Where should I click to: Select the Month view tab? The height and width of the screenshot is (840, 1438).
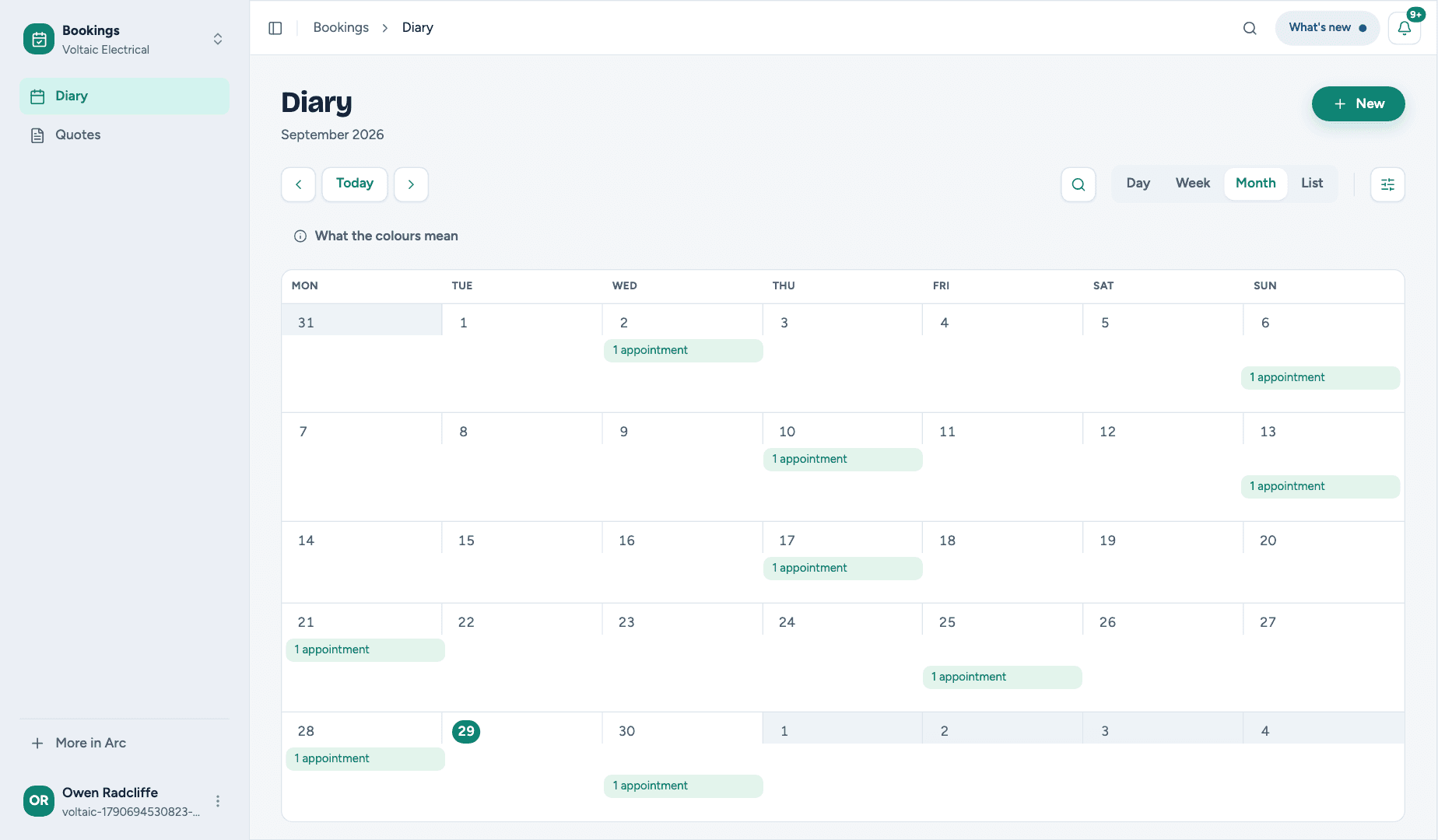pos(1255,184)
